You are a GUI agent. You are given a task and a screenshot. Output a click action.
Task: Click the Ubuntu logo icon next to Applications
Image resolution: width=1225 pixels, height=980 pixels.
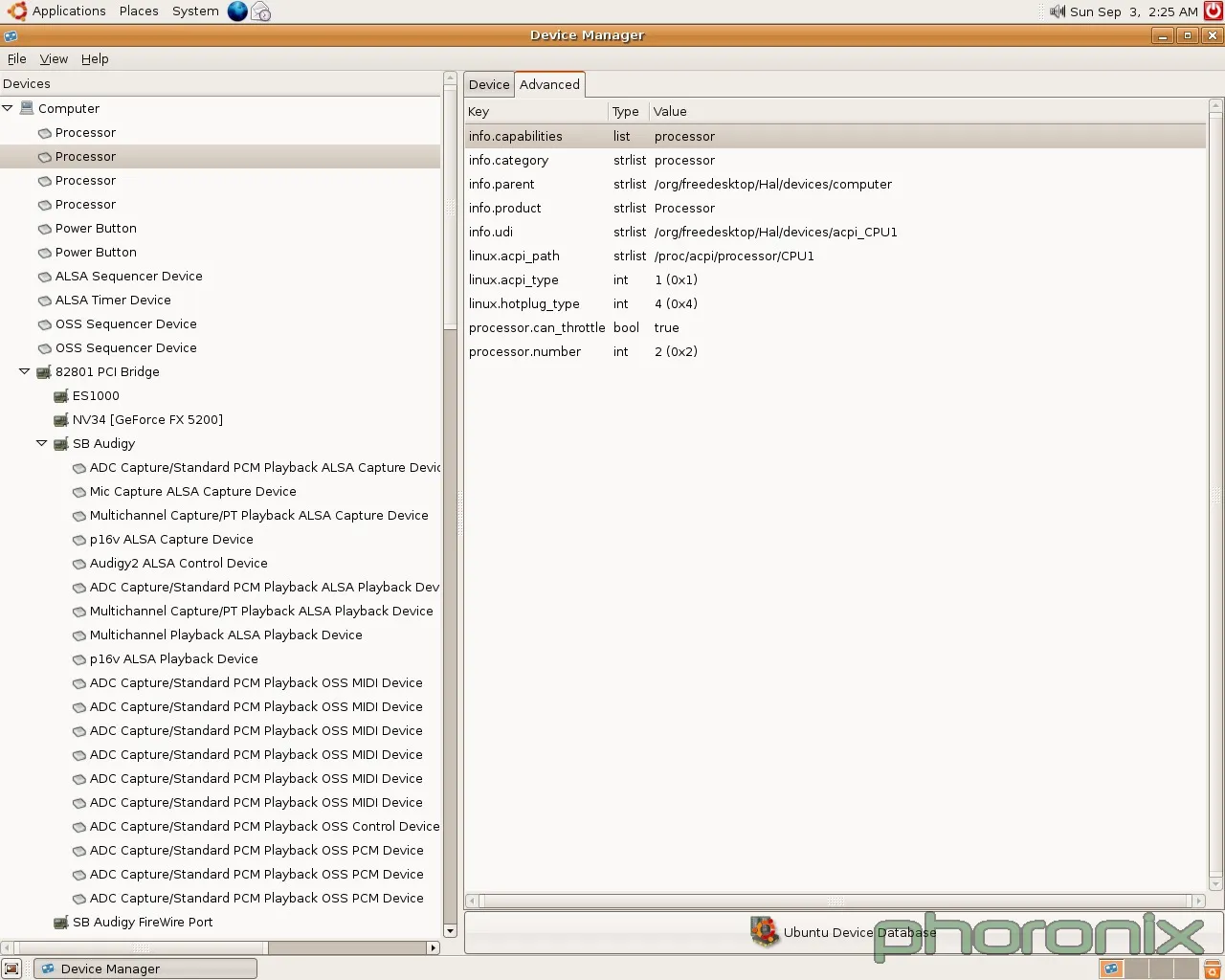pyautogui.click(x=16, y=11)
